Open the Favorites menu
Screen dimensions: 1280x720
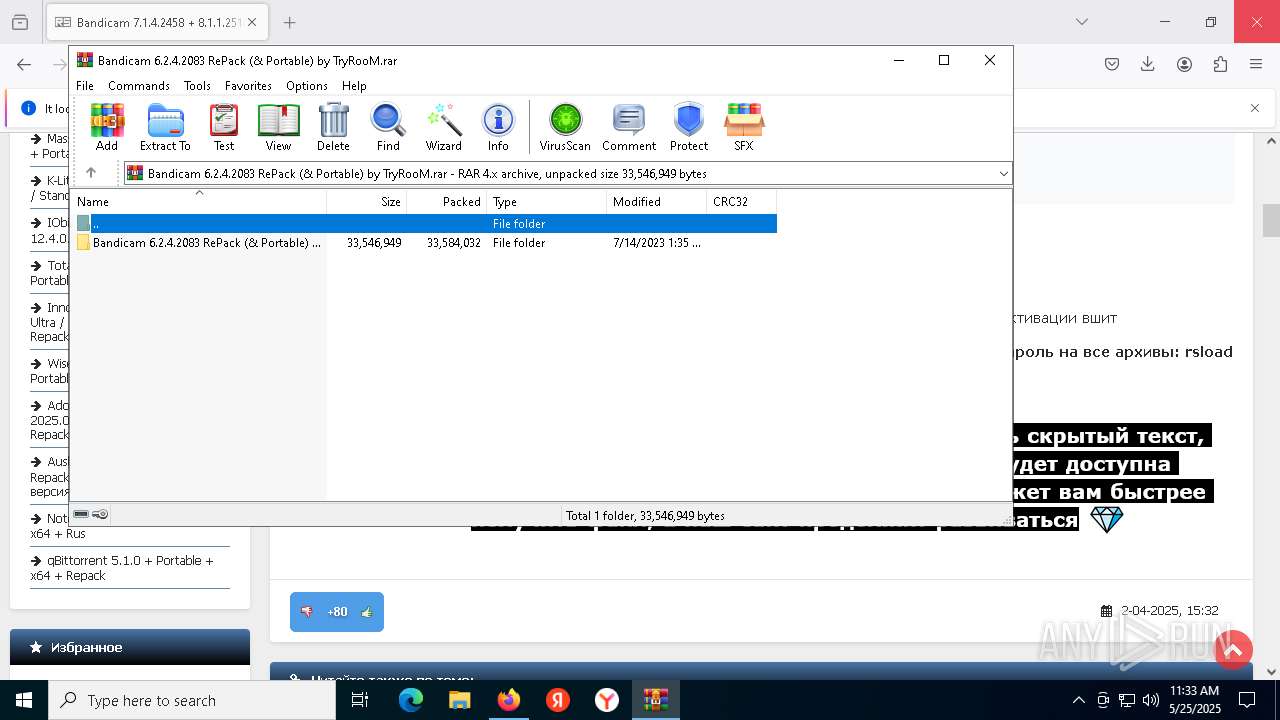point(248,86)
